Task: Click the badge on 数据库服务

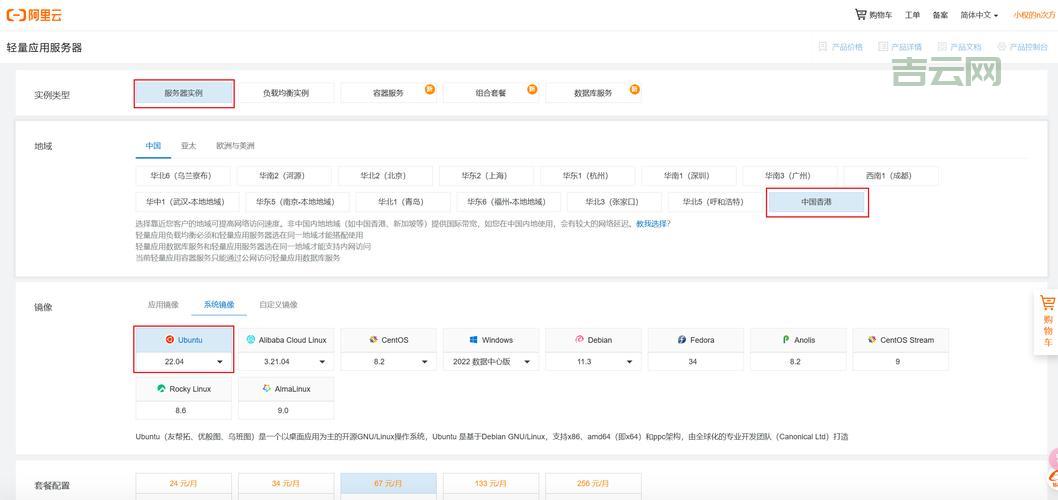Action: [634, 89]
